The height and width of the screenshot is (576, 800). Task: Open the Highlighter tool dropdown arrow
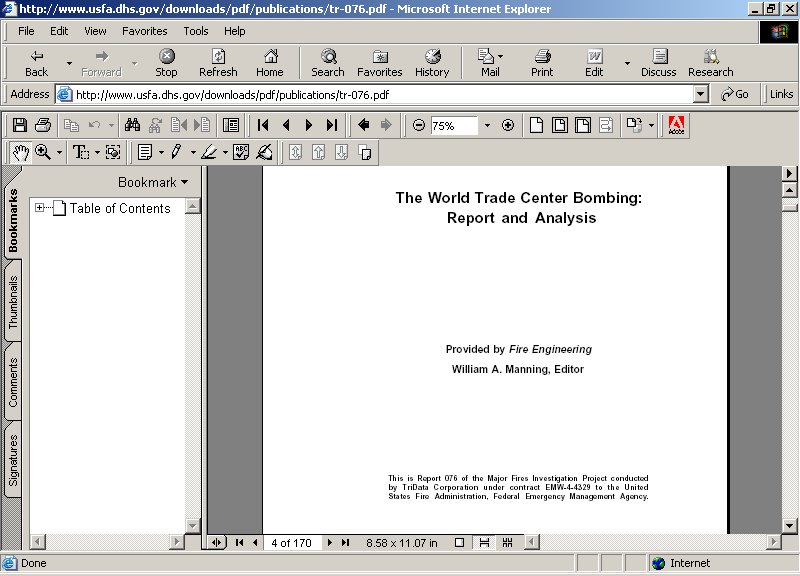tap(225, 152)
